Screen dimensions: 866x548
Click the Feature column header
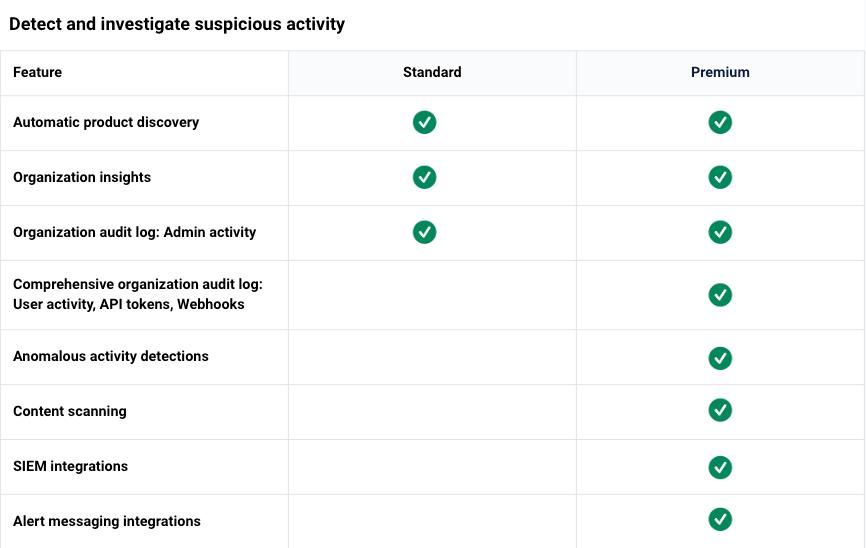[x=38, y=72]
